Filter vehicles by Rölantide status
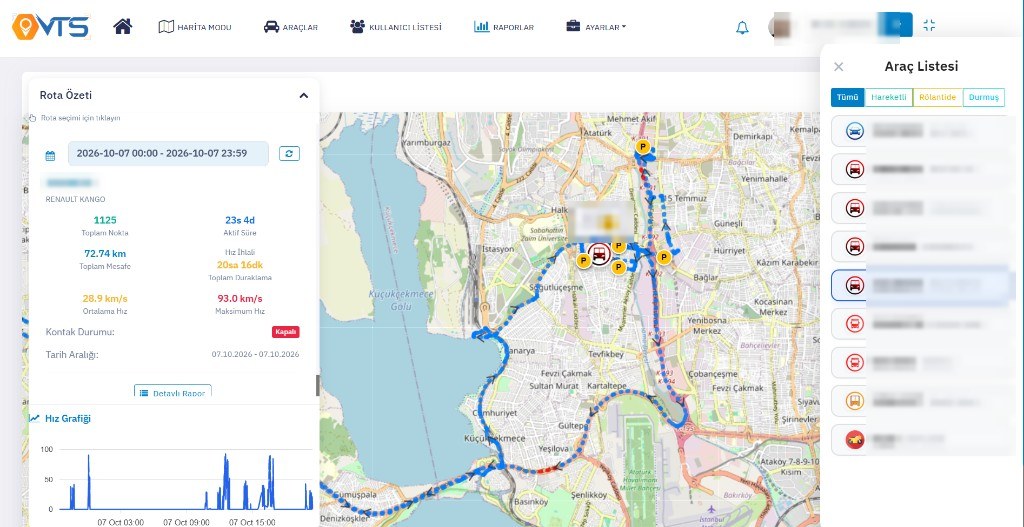This screenshot has width=1024, height=527. pyautogui.click(x=937, y=97)
